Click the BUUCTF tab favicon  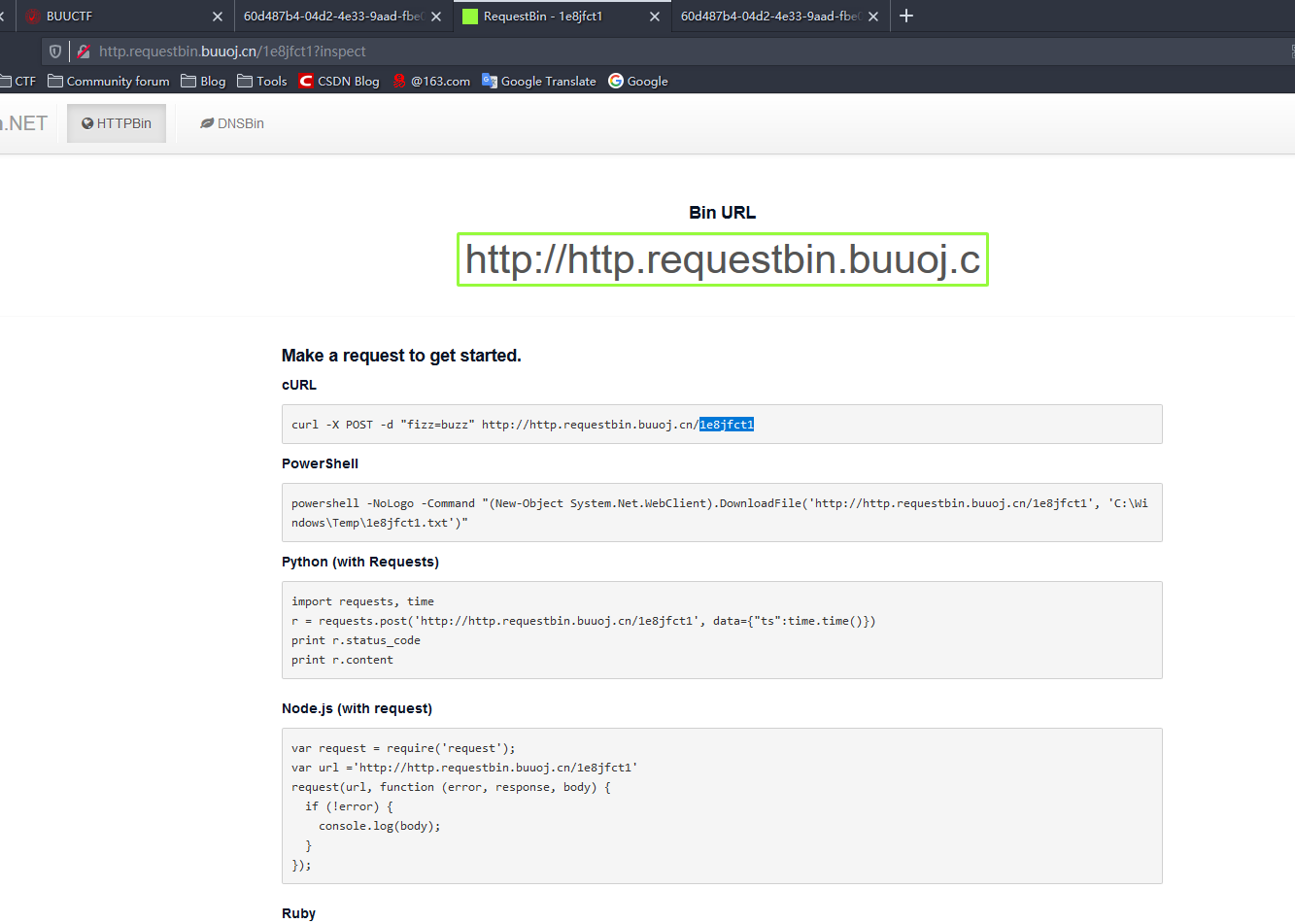(32, 16)
